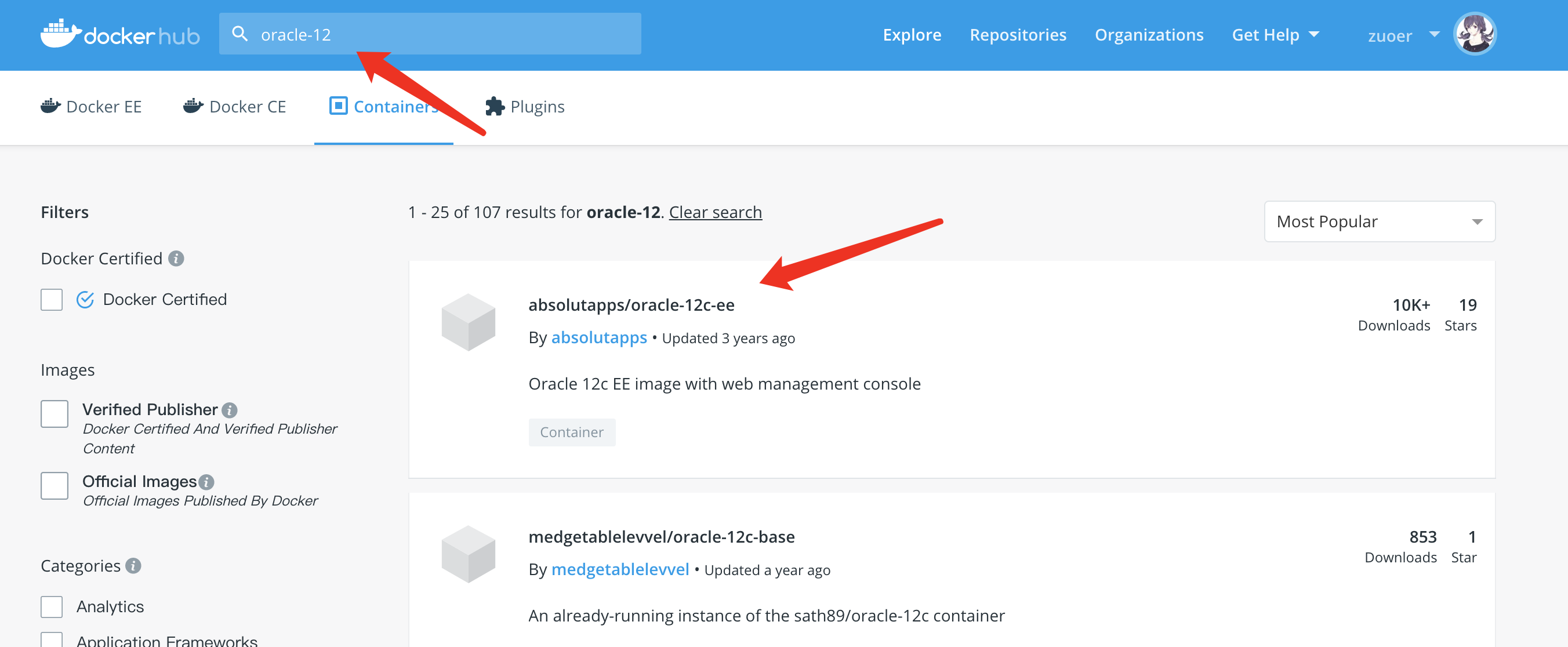The height and width of the screenshot is (647, 1568).
Task: Open Explore in the top navigation
Action: point(912,35)
